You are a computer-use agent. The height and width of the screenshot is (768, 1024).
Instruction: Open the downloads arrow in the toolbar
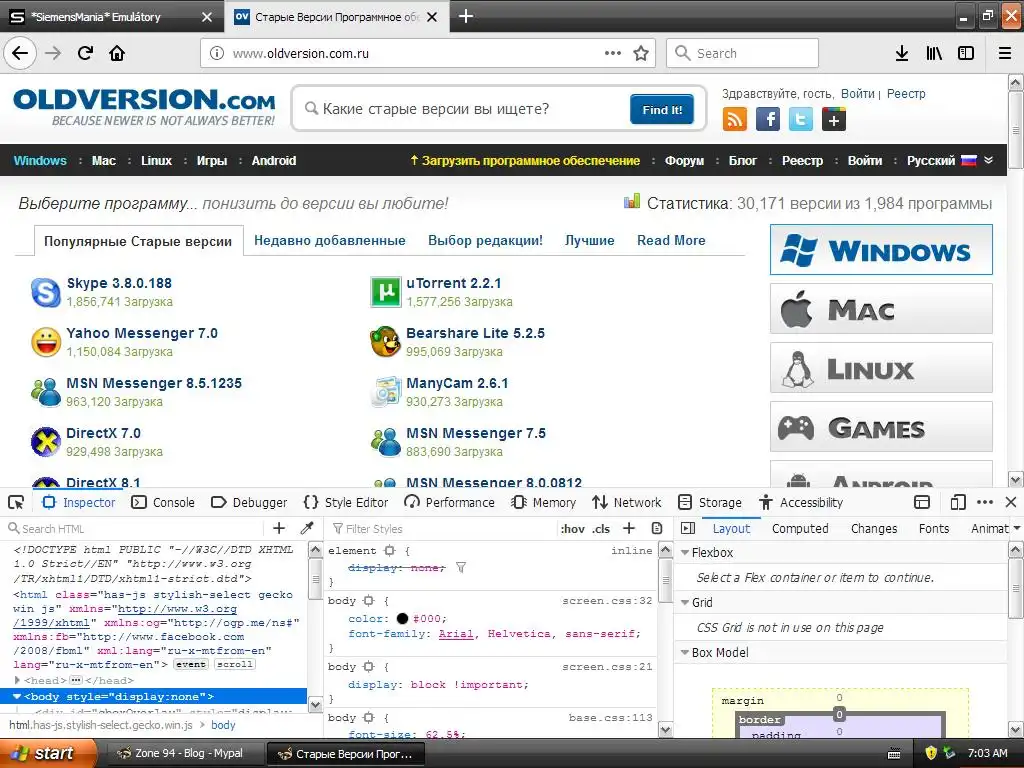902,53
